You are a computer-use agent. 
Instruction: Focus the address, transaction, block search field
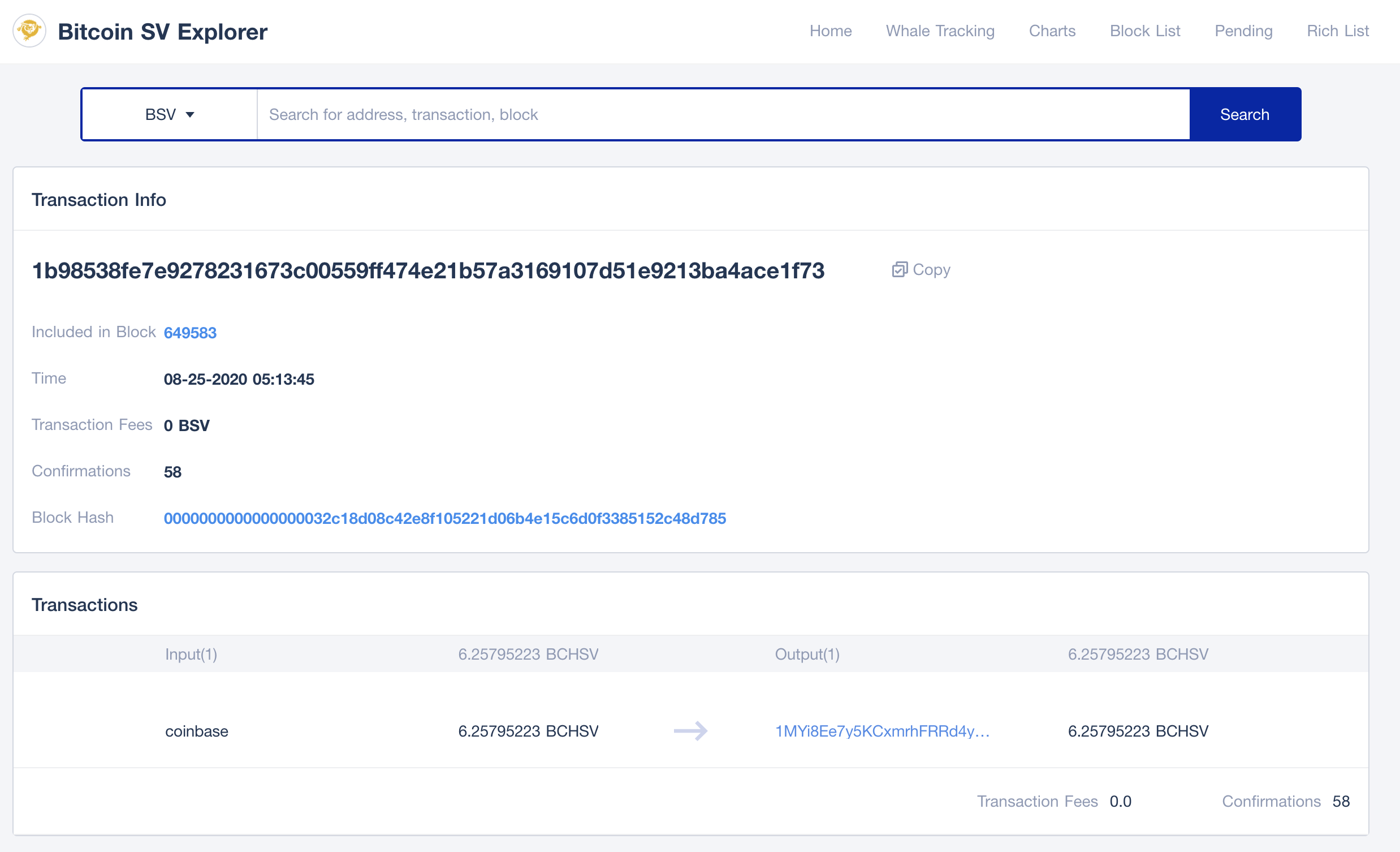point(723,114)
